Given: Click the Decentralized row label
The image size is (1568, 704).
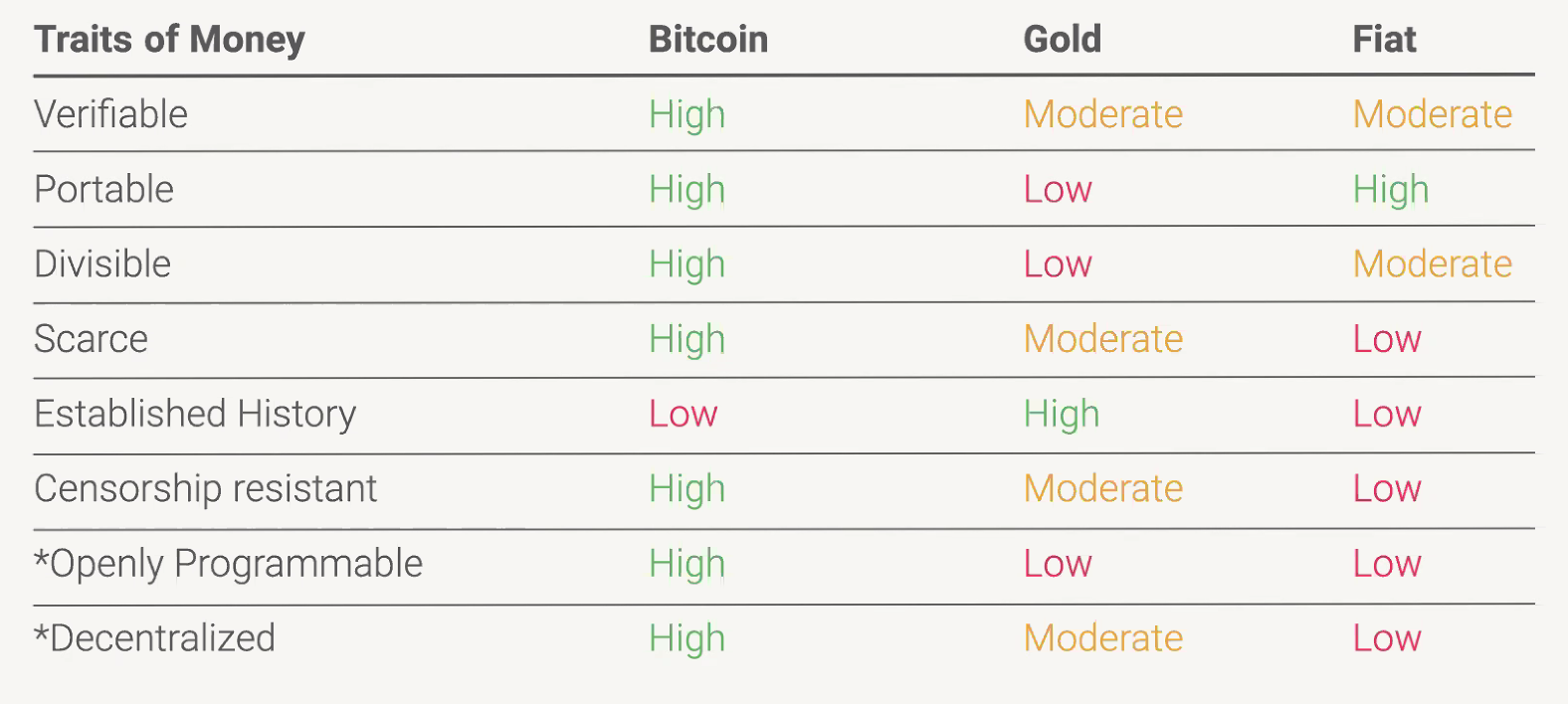Looking at the screenshot, I should tap(154, 638).
